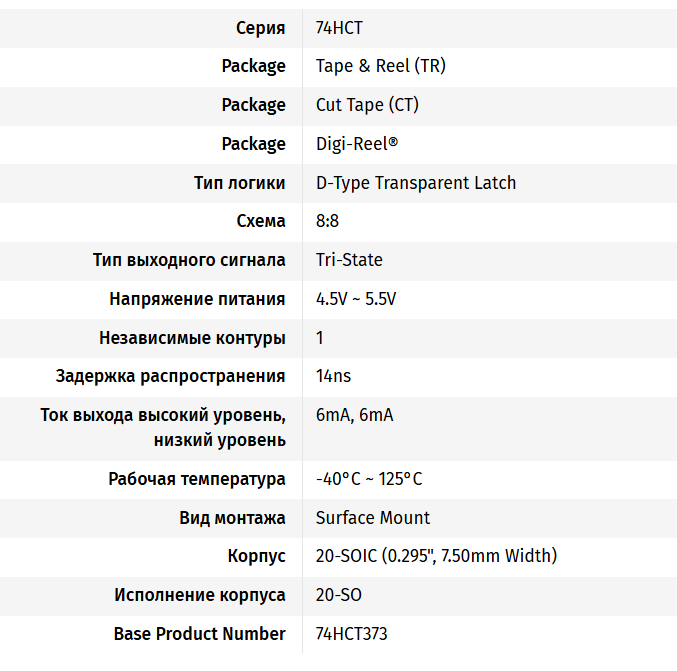677x671 pixels.
Task: Select the Рабочая температура label
Action: coord(197,479)
